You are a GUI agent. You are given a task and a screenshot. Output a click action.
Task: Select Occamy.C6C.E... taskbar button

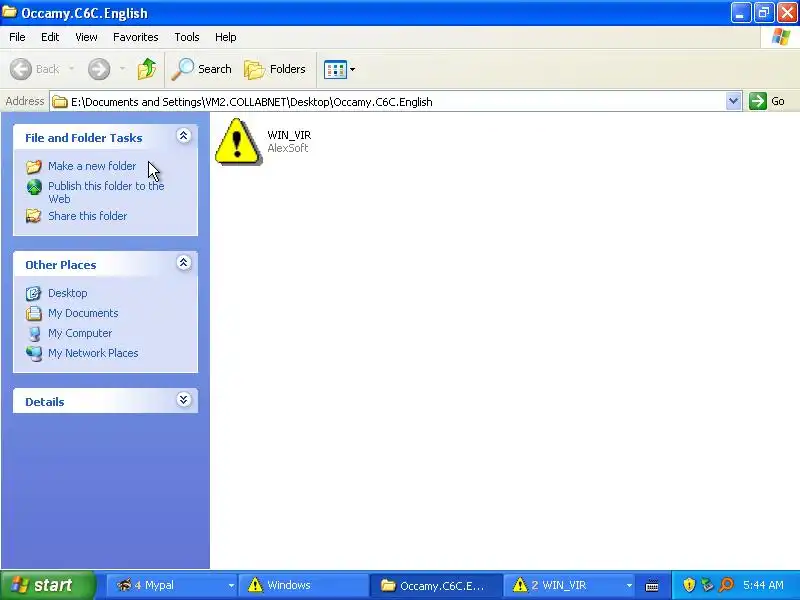coord(437,585)
